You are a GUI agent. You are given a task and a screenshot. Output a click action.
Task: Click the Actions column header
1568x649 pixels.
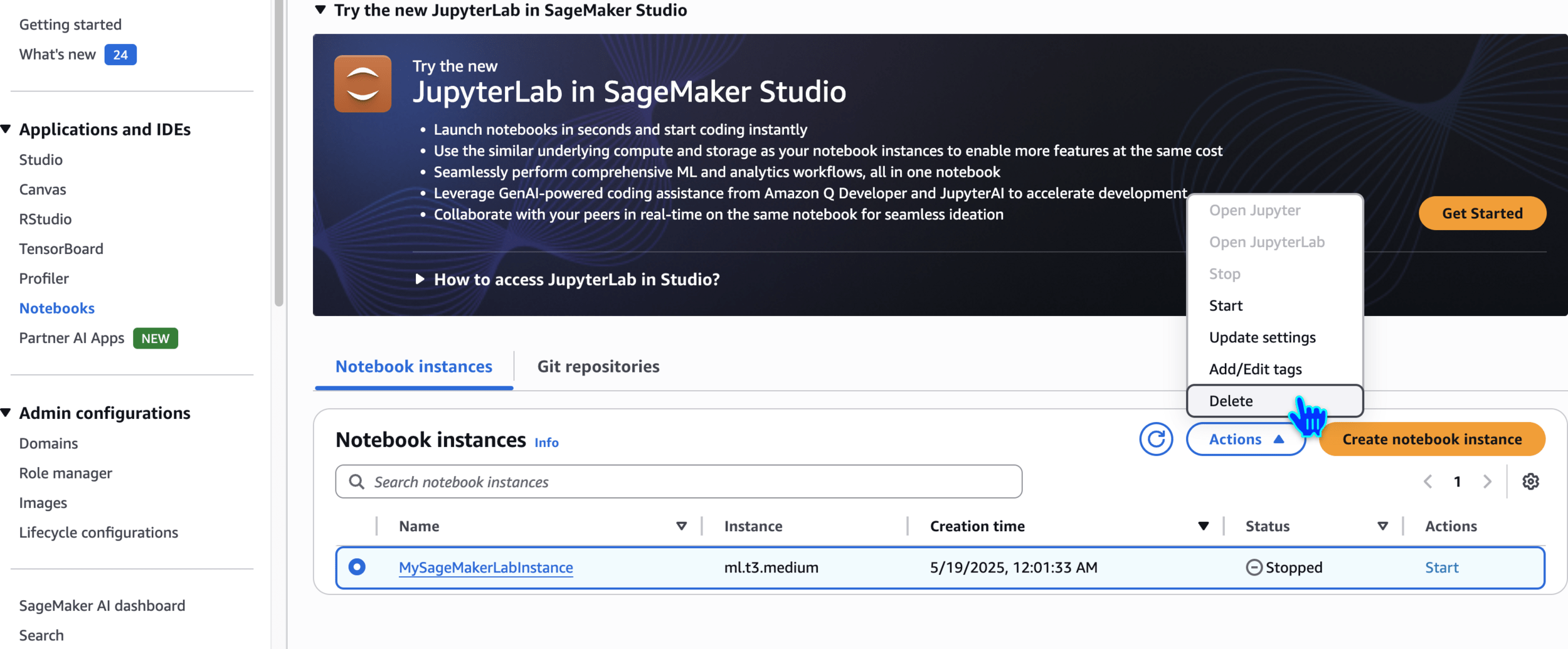pyautogui.click(x=1451, y=526)
